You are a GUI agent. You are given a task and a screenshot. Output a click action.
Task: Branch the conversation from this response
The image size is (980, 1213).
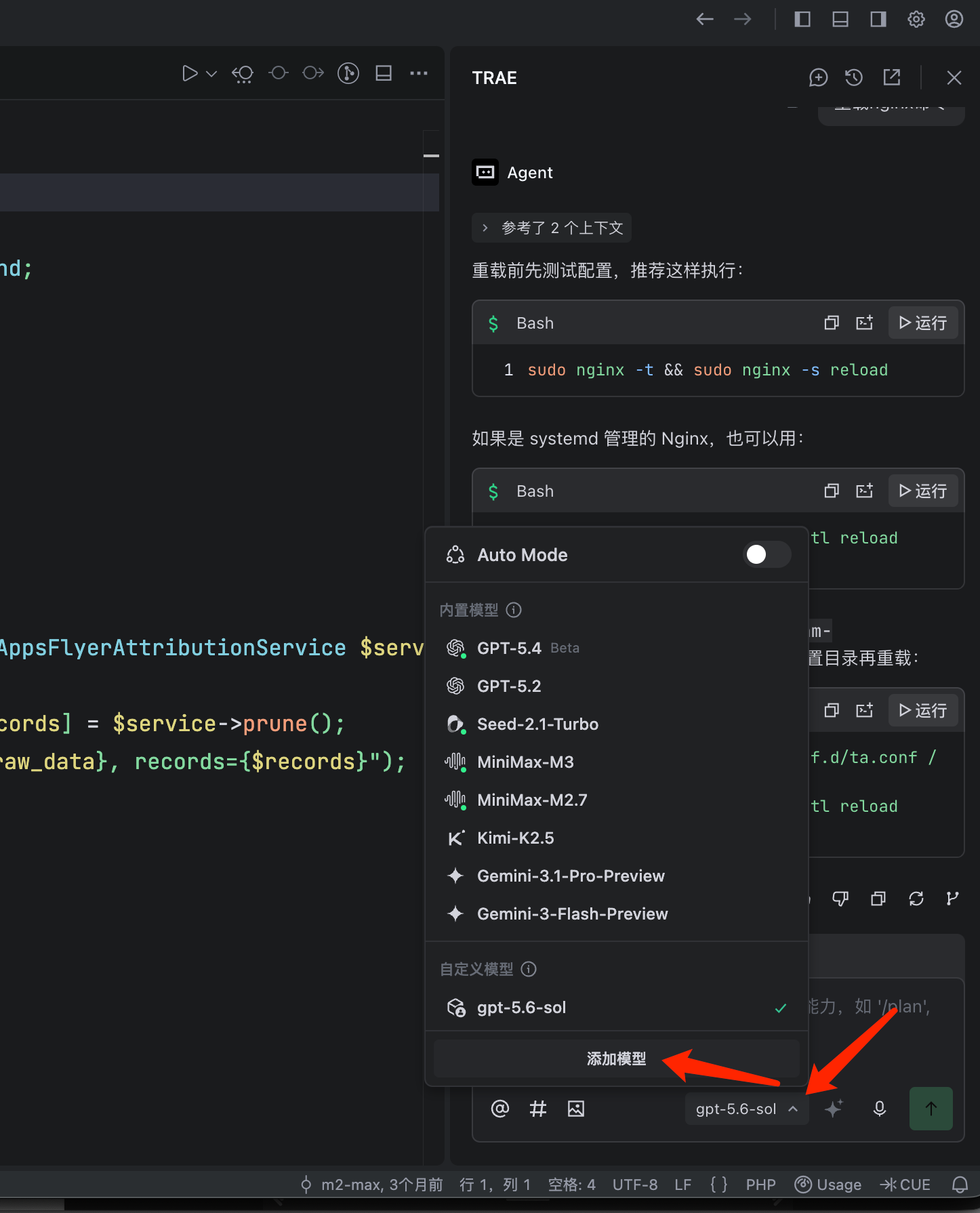[x=953, y=899]
